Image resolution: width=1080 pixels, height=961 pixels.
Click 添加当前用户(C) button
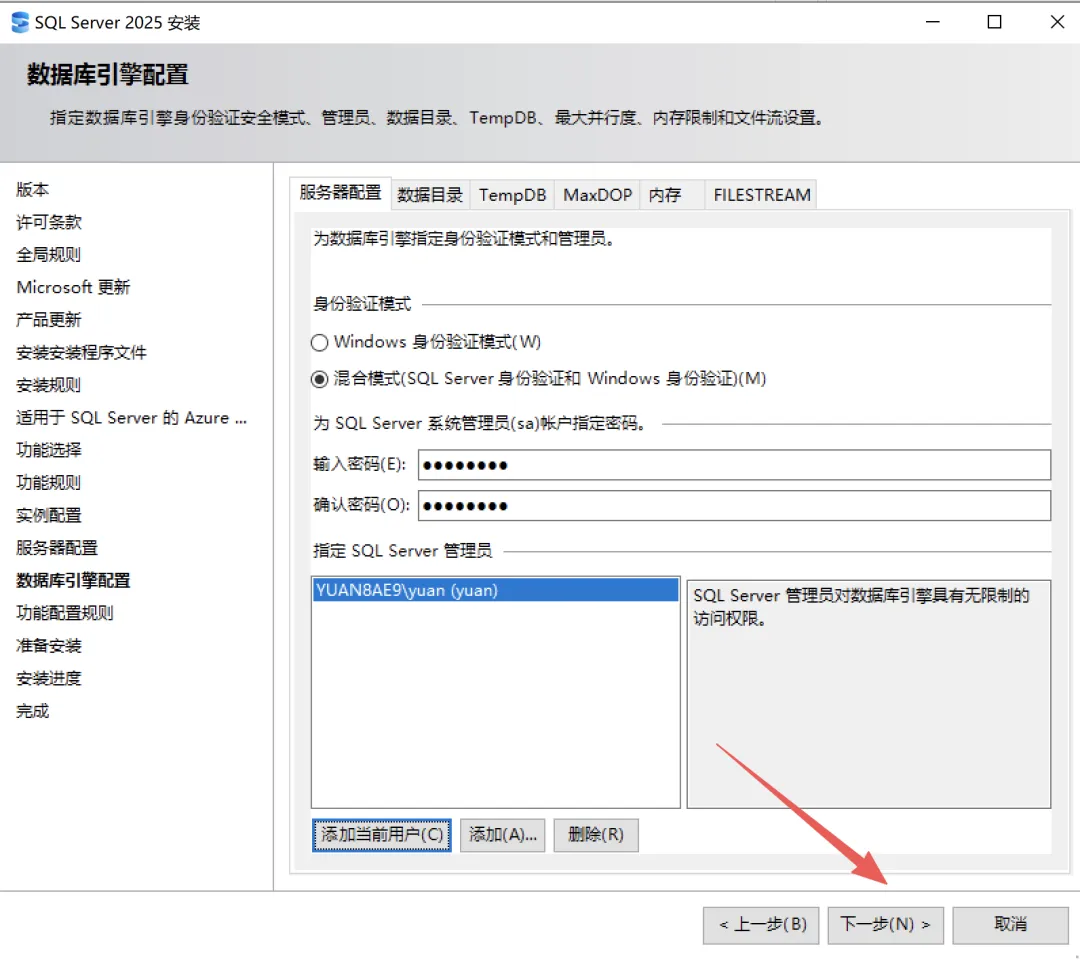382,835
